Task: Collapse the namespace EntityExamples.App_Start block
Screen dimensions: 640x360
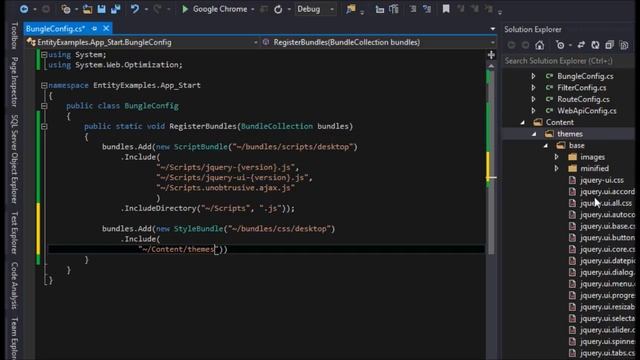Action: (44, 85)
